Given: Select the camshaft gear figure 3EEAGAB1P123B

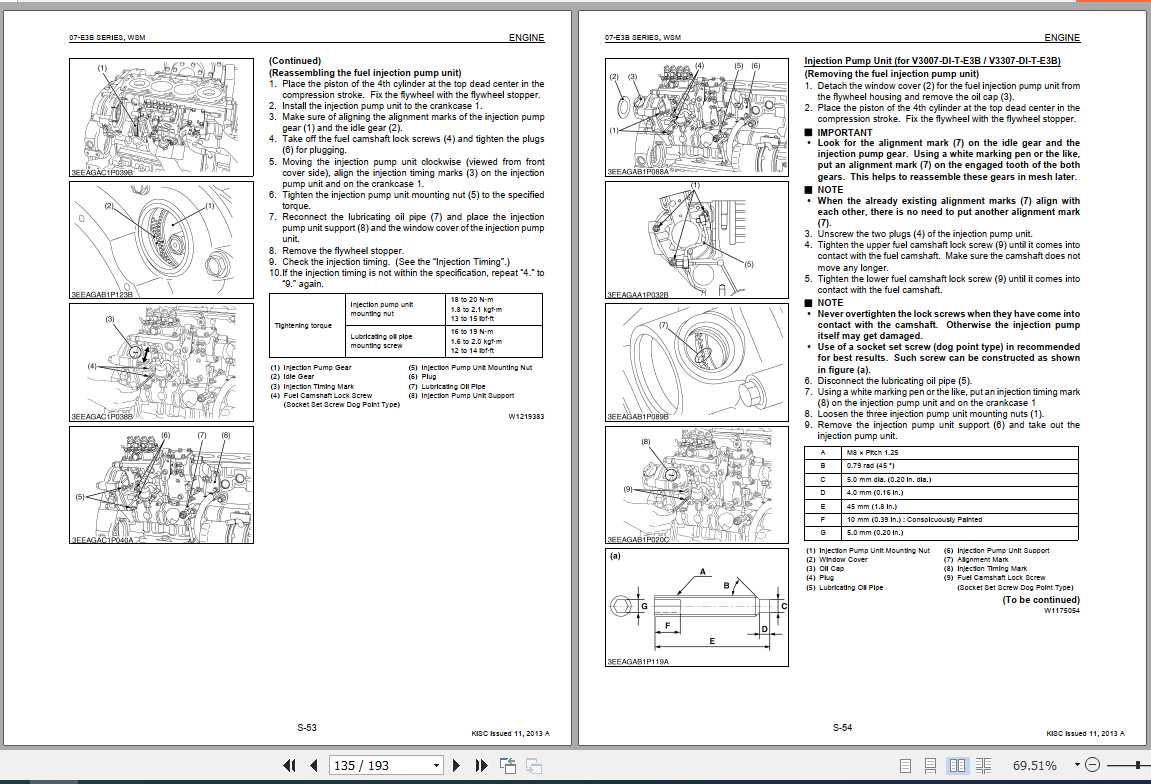Looking at the screenshot, I should [x=160, y=240].
